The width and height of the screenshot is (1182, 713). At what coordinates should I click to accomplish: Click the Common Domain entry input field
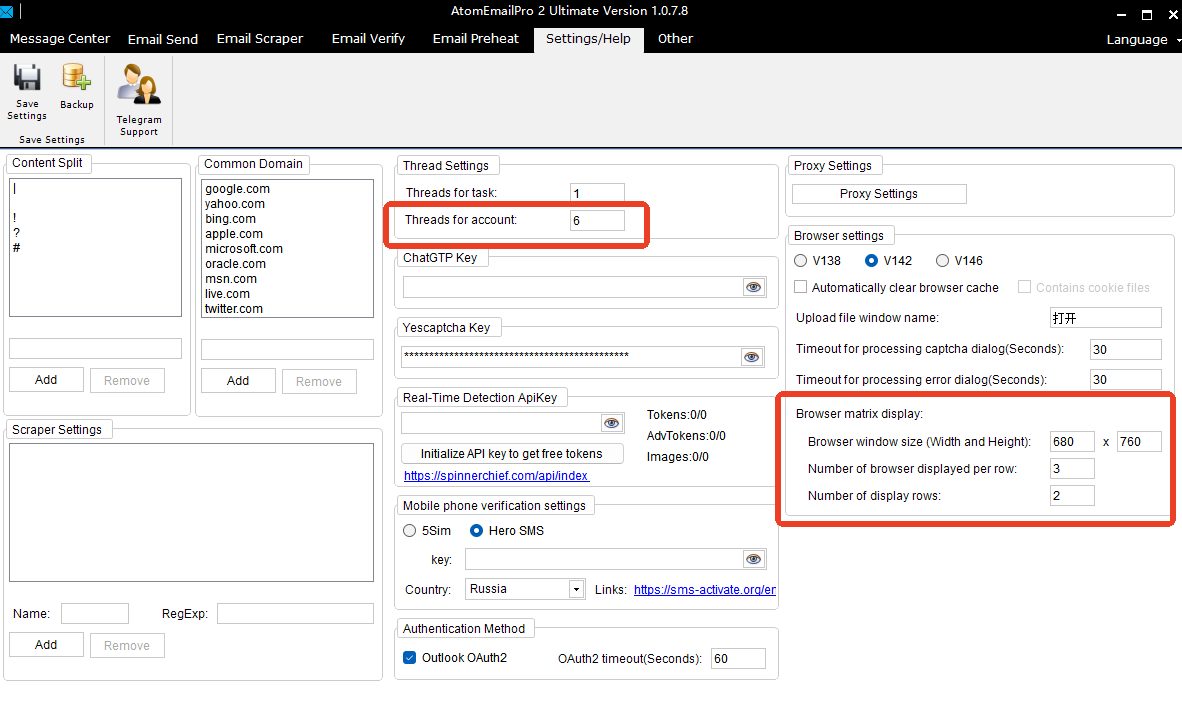(287, 349)
